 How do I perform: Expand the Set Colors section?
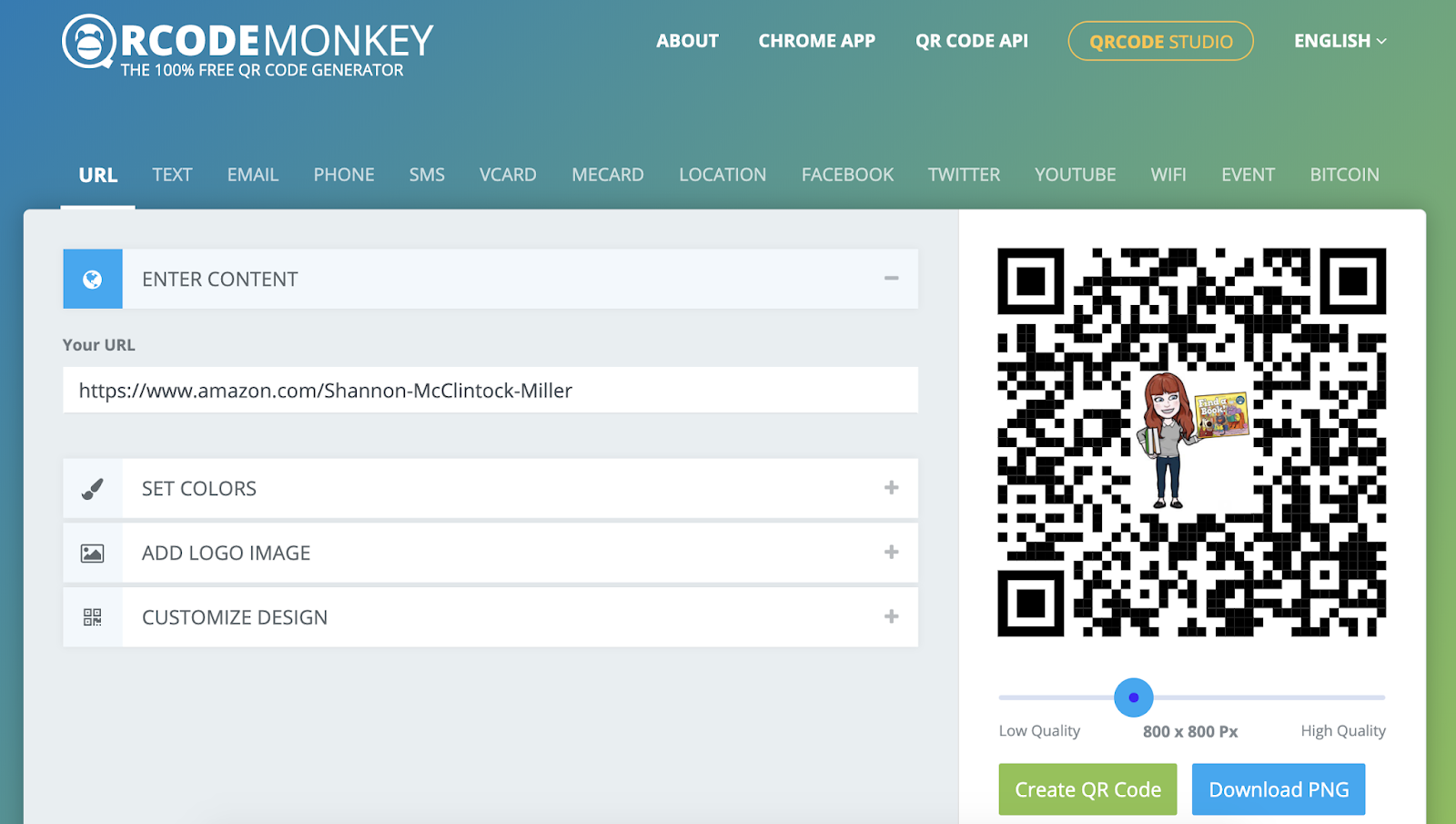click(x=891, y=488)
